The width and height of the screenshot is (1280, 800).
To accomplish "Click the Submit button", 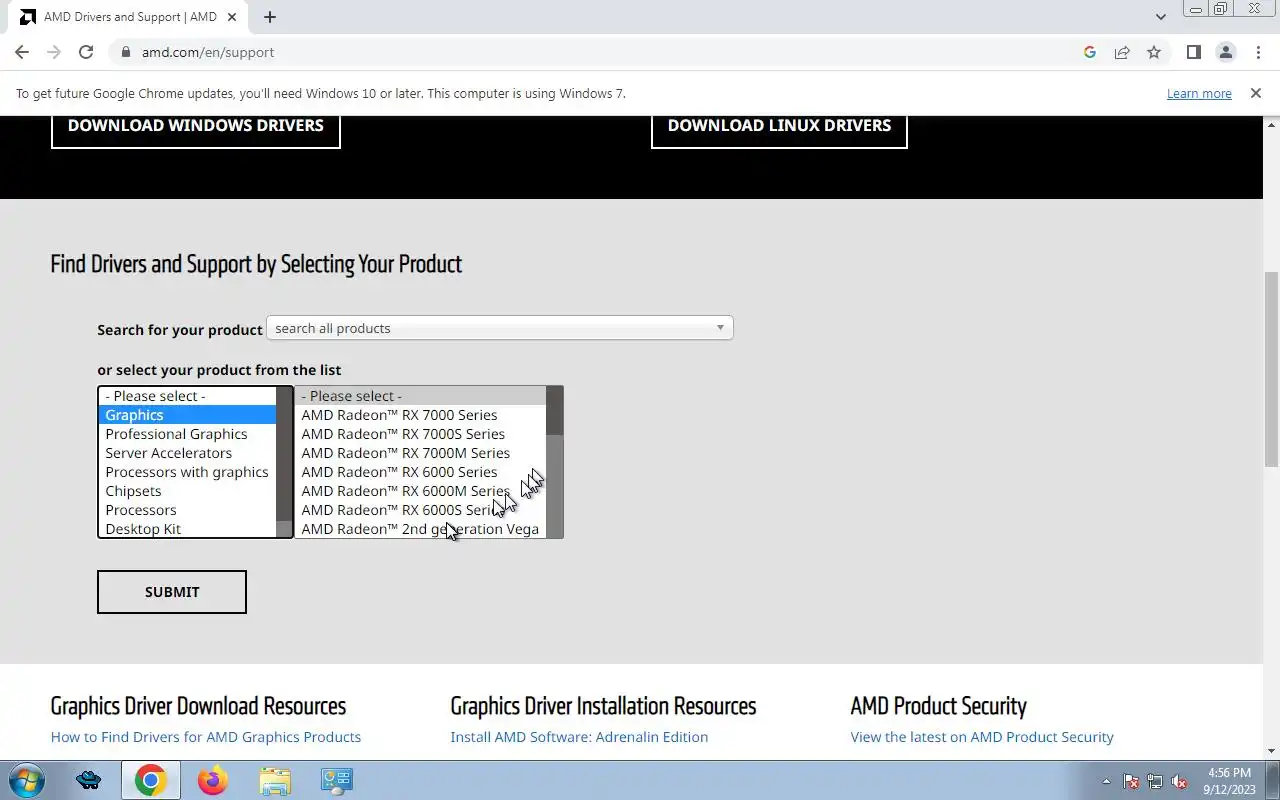I will coord(172,592).
